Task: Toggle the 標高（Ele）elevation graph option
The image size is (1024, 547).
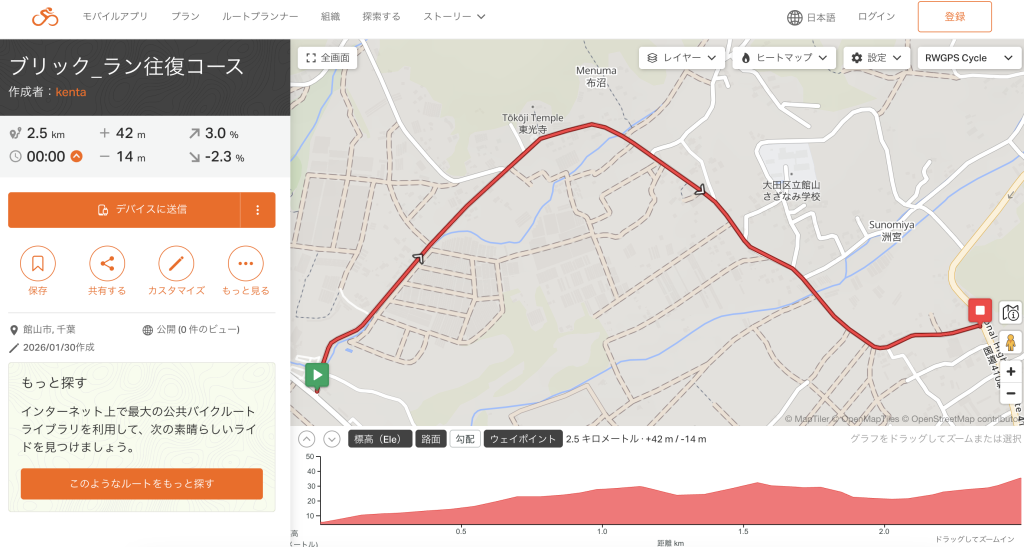Action: pyautogui.click(x=379, y=439)
